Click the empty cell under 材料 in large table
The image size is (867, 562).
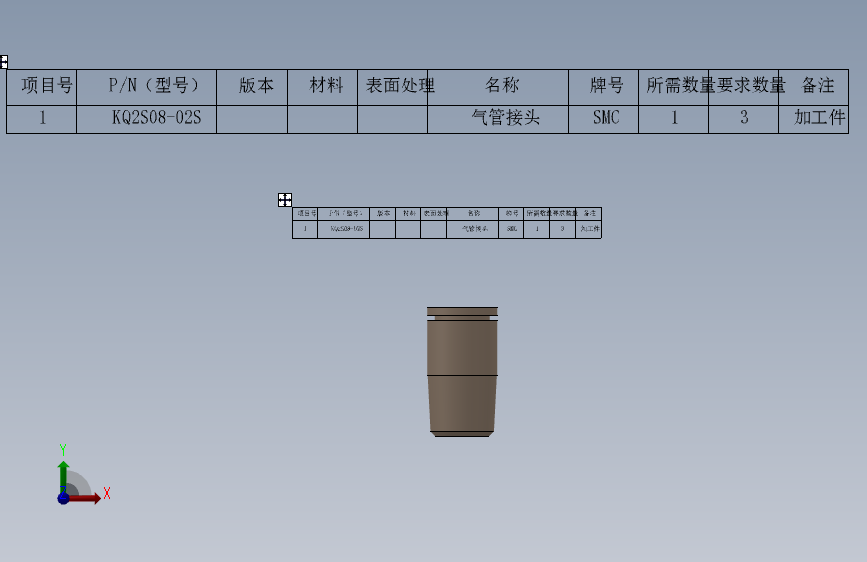coord(322,119)
